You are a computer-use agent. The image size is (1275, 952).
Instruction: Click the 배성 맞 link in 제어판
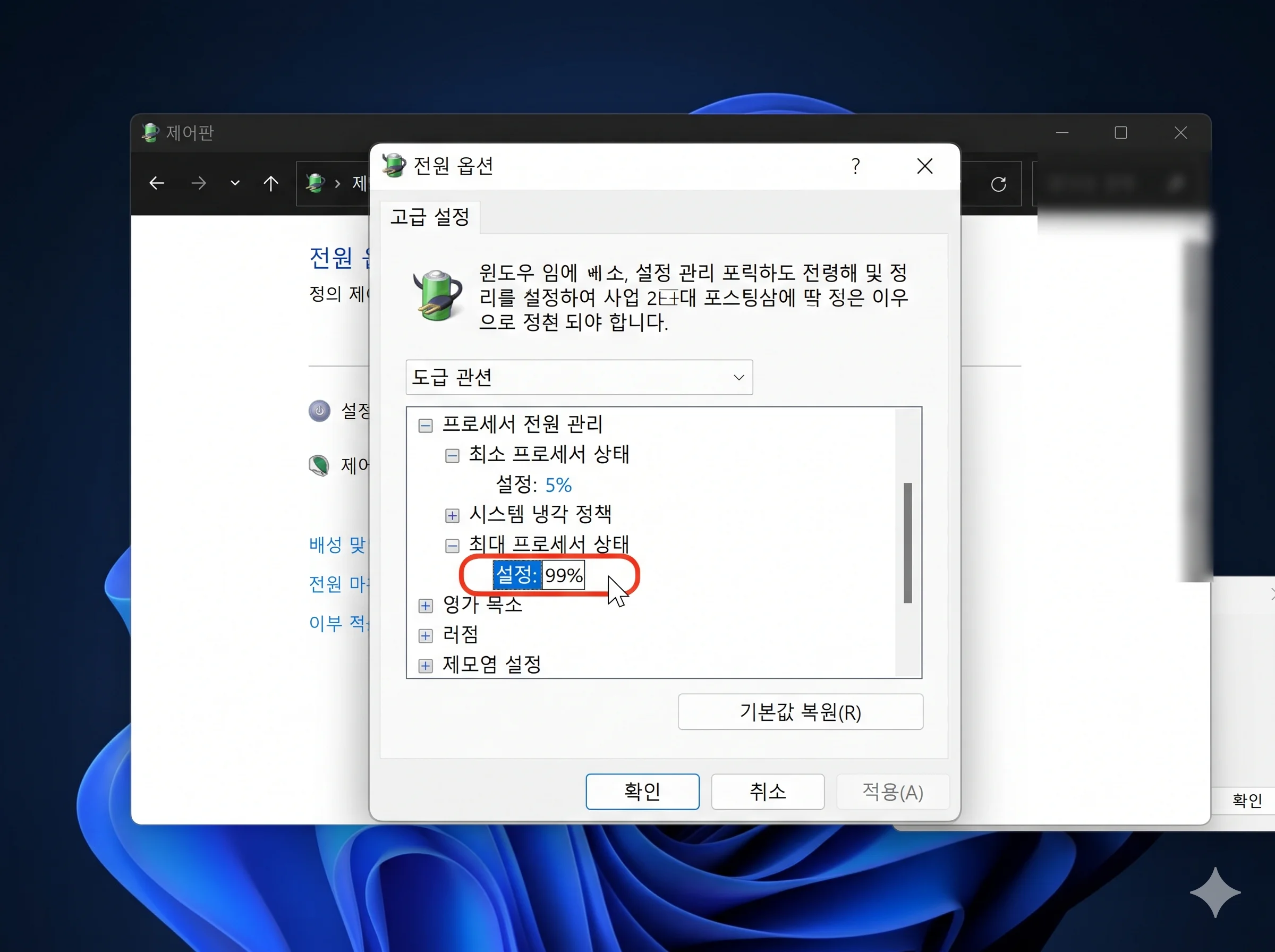click(338, 545)
